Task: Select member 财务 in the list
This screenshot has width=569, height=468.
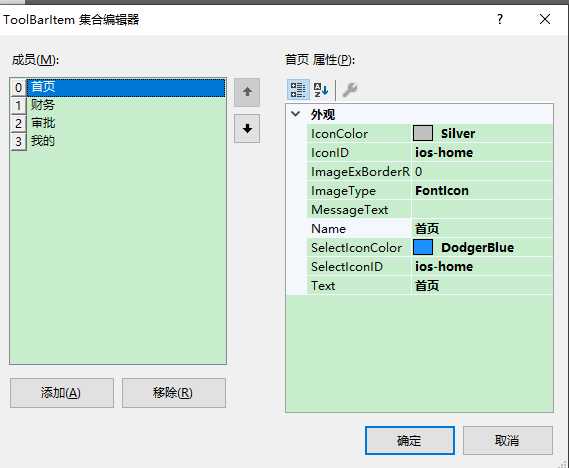Action: (126, 105)
